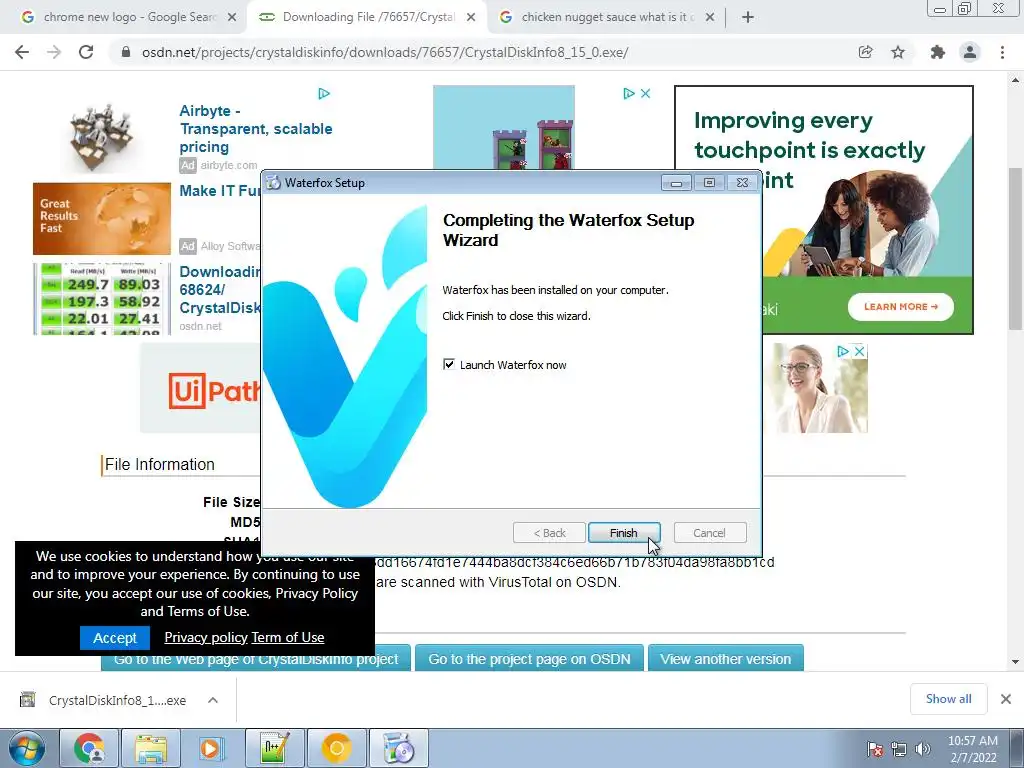This screenshot has height=768, width=1024.
Task: Click orange circle app taskbar icon
Action: point(336,748)
